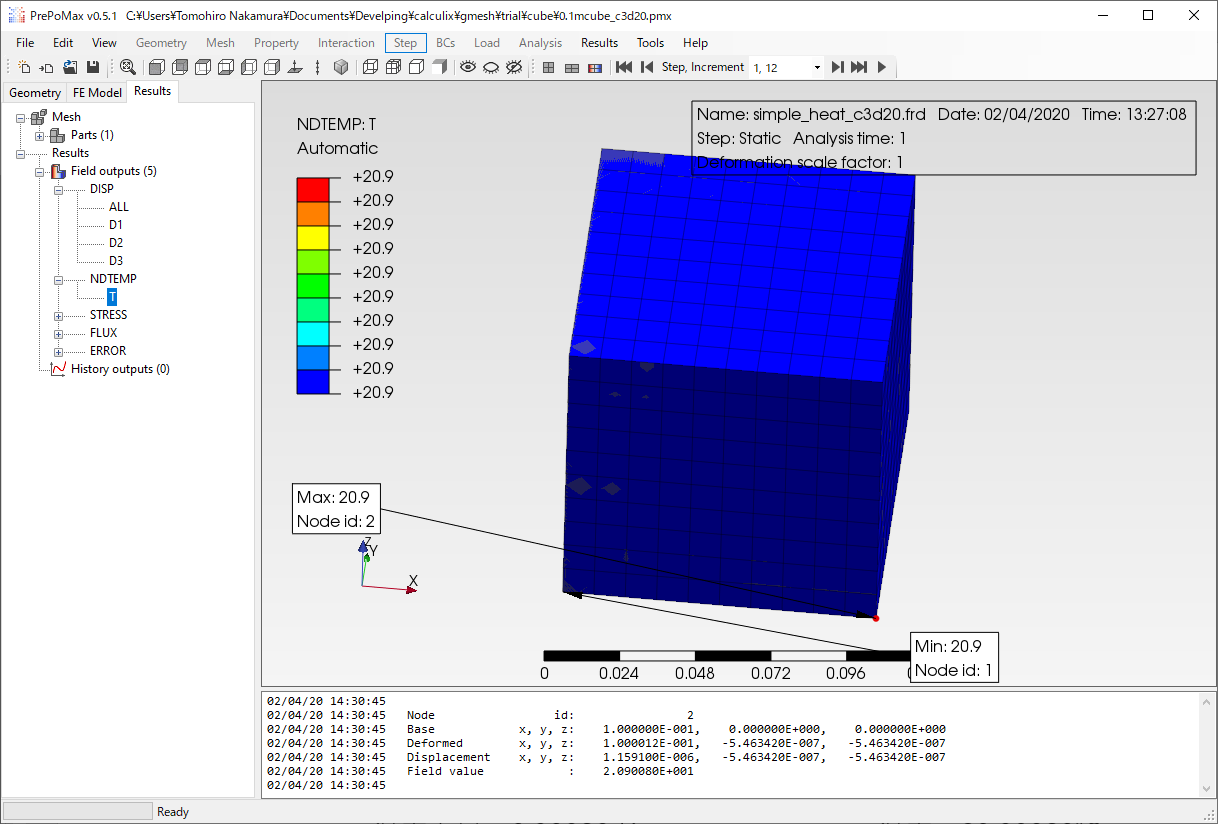Invert visible parts with crossed eye icon
Screen dimensions: 1218x824
pyautogui.click(x=514, y=67)
